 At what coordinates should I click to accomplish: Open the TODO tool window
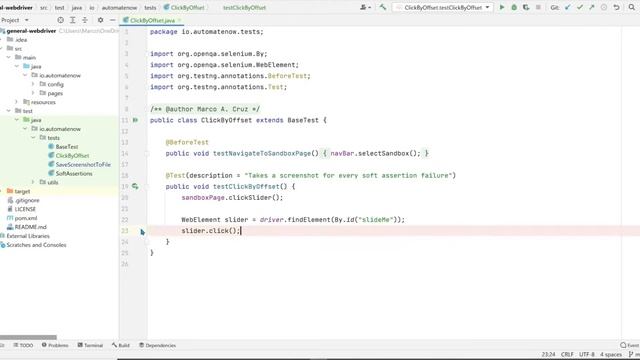point(23,345)
